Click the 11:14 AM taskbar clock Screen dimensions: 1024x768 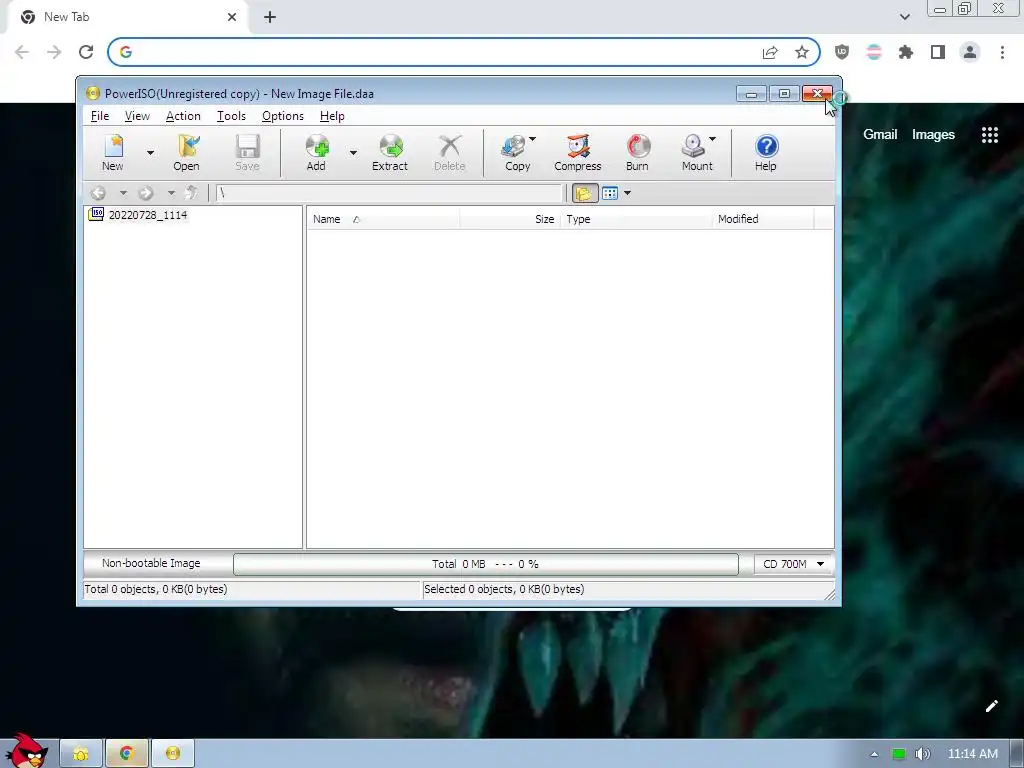(x=973, y=754)
